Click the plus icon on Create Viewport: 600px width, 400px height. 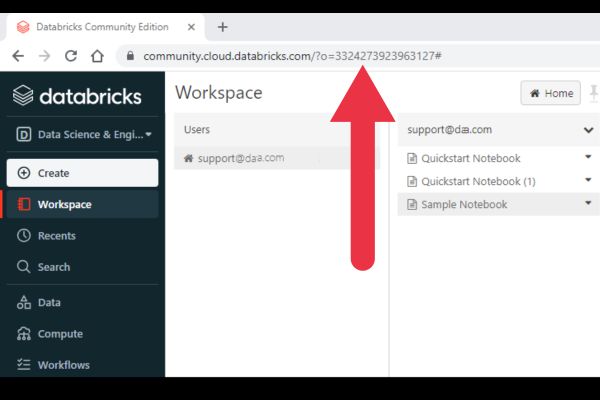pyautogui.click(x=24, y=173)
